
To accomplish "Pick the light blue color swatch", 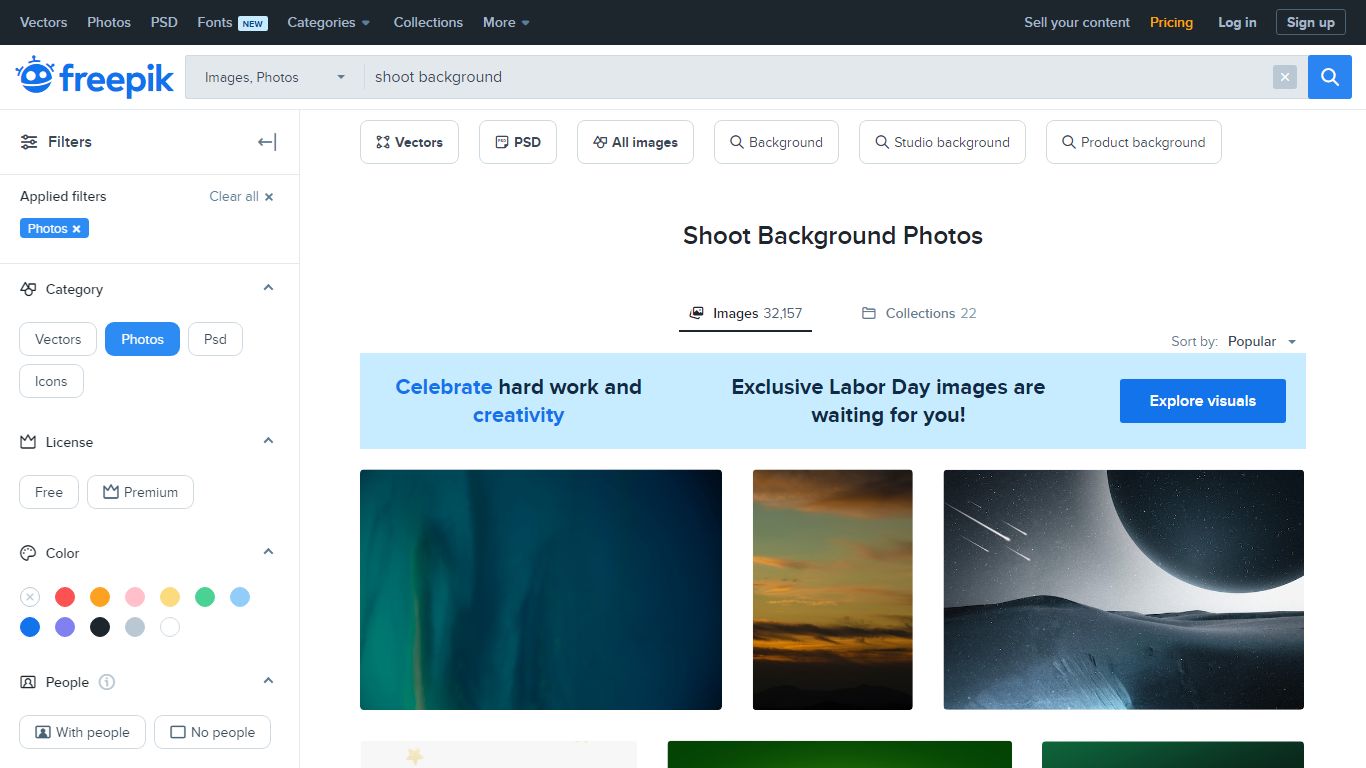I will point(240,597).
